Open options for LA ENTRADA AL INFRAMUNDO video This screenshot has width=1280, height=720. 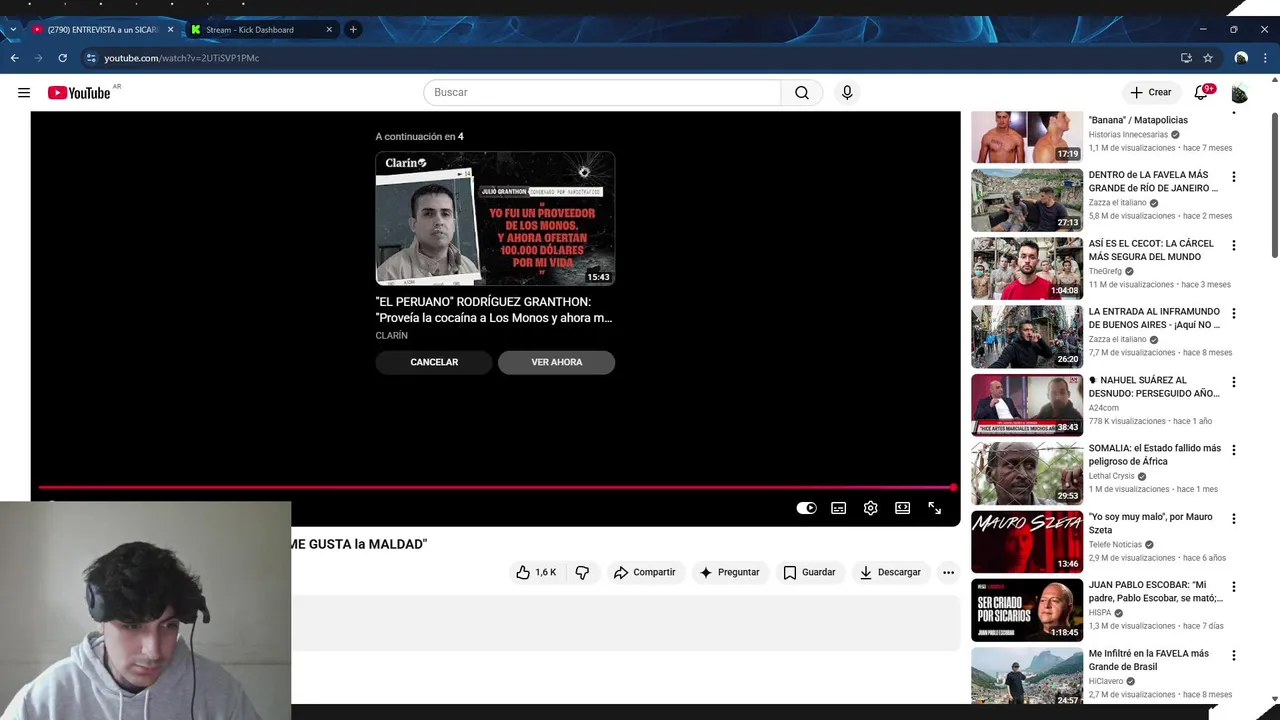1233,313
